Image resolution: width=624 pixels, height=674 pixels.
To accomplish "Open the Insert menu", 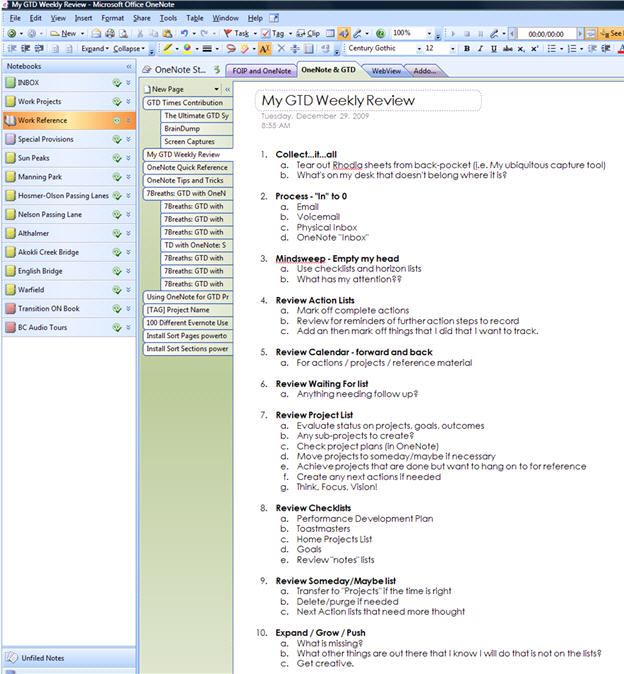I will click(83, 18).
